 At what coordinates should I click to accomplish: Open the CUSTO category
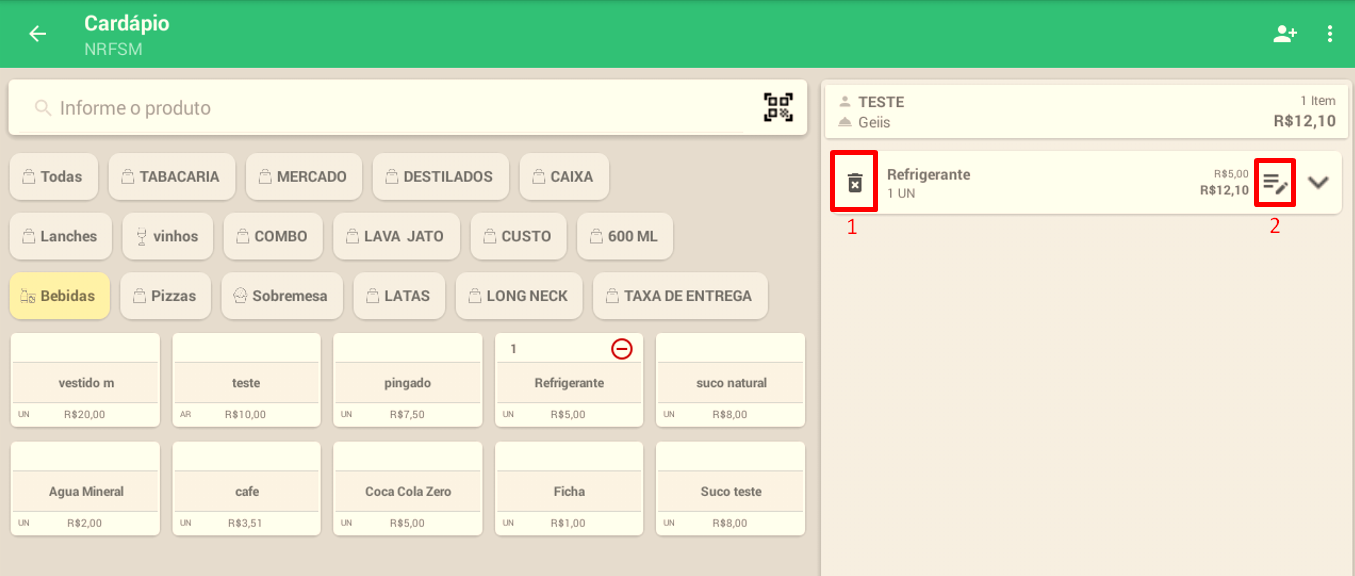point(519,236)
